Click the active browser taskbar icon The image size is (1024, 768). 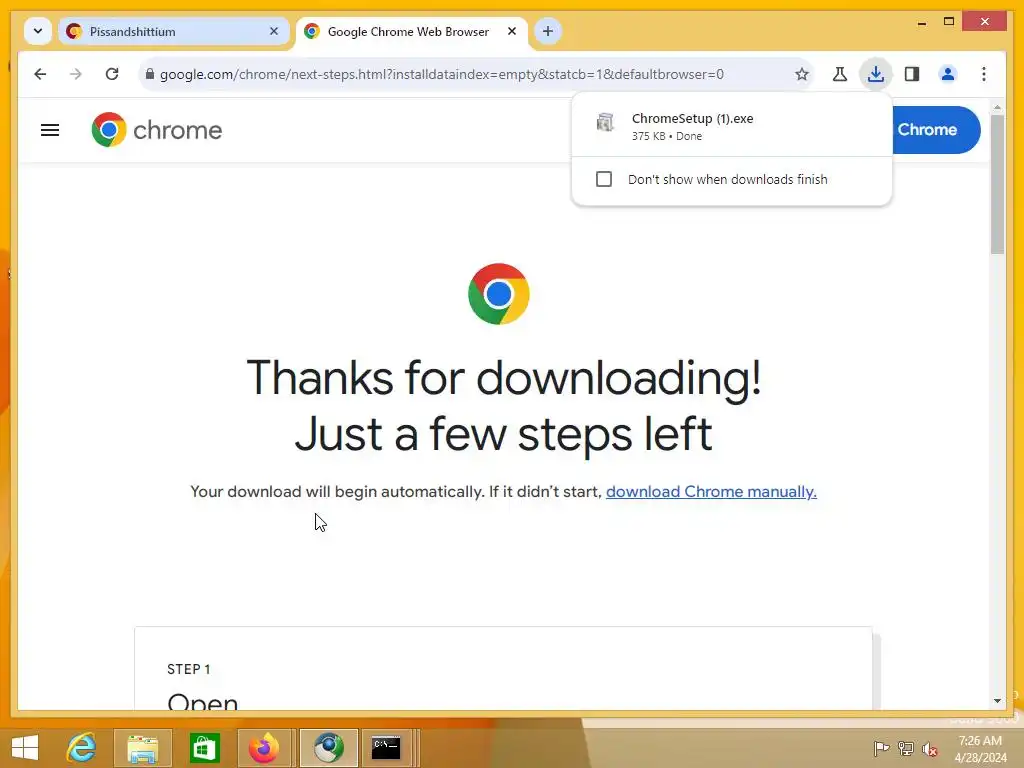(x=328, y=748)
